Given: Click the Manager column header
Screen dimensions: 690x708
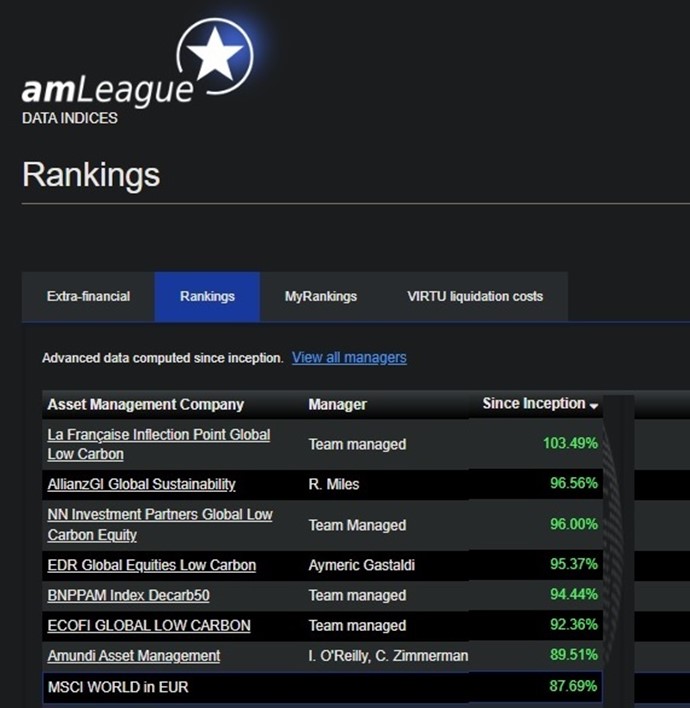Looking at the screenshot, I should [x=337, y=405].
